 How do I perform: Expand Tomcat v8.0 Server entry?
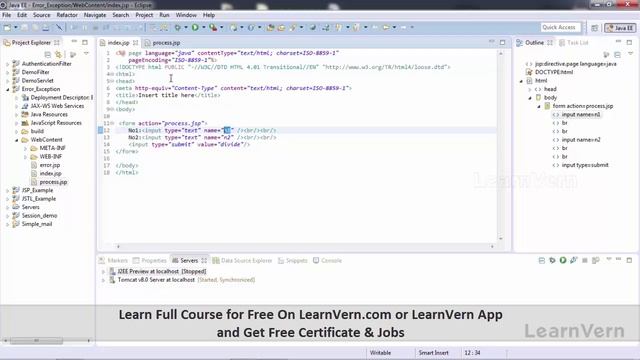pyautogui.click(x=103, y=280)
